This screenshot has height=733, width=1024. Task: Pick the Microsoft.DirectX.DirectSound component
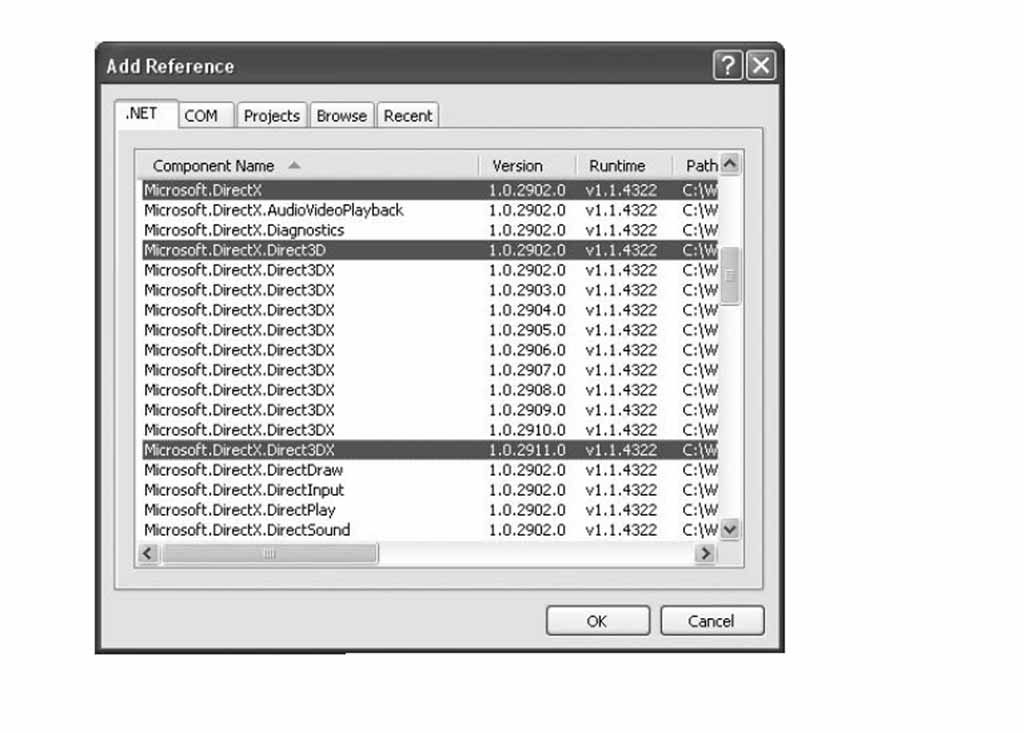point(430,530)
